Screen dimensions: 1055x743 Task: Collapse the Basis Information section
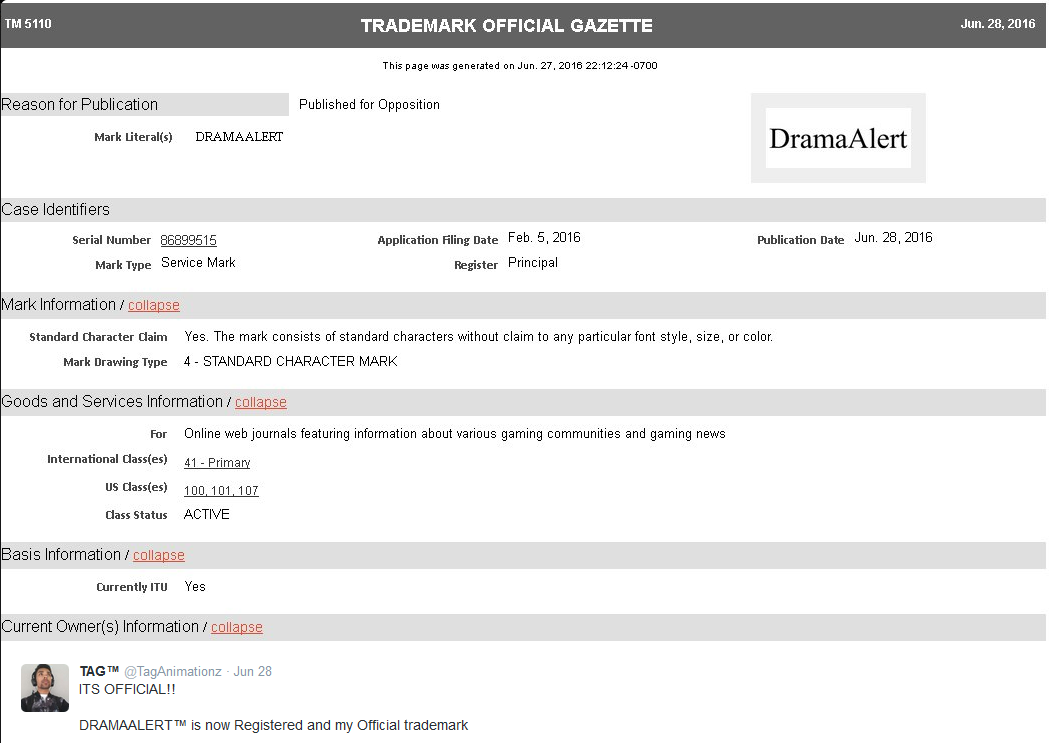[158, 555]
